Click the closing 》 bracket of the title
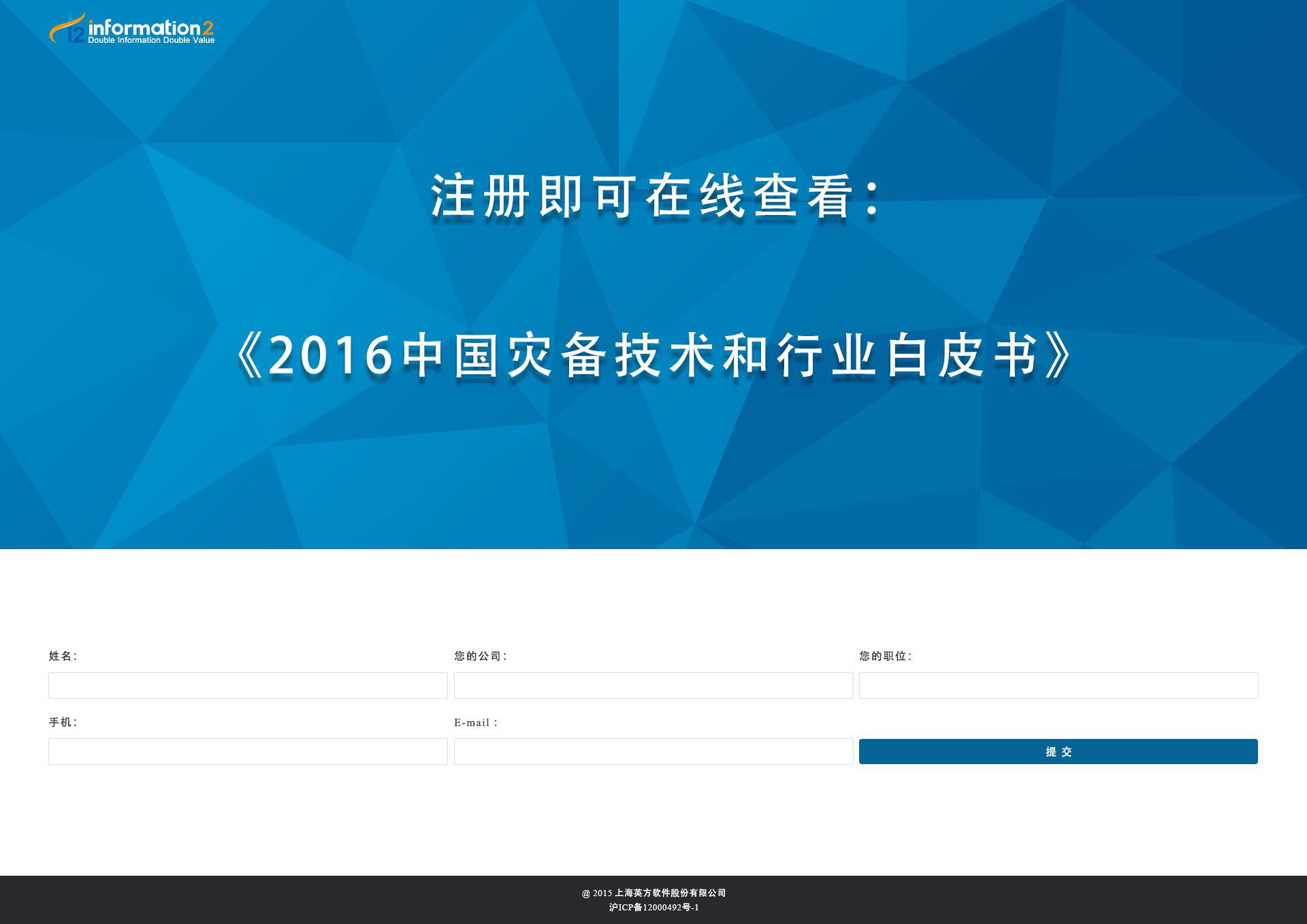Viewport: 1307px width, 924px height. [x=1059, y=356]
